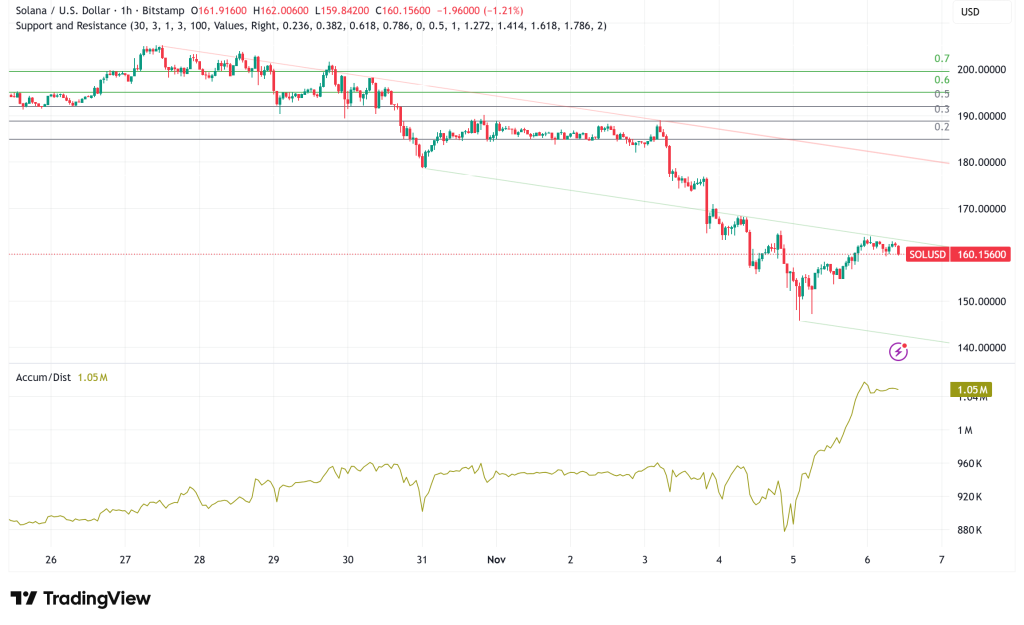Click date 26 on the time axis
The width and height of the screenshot is (1024, 625).
point(51,560)
